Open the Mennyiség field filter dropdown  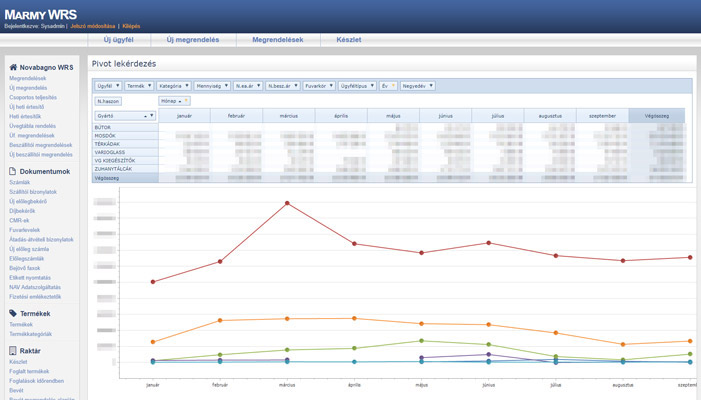[x=226, y=86]
